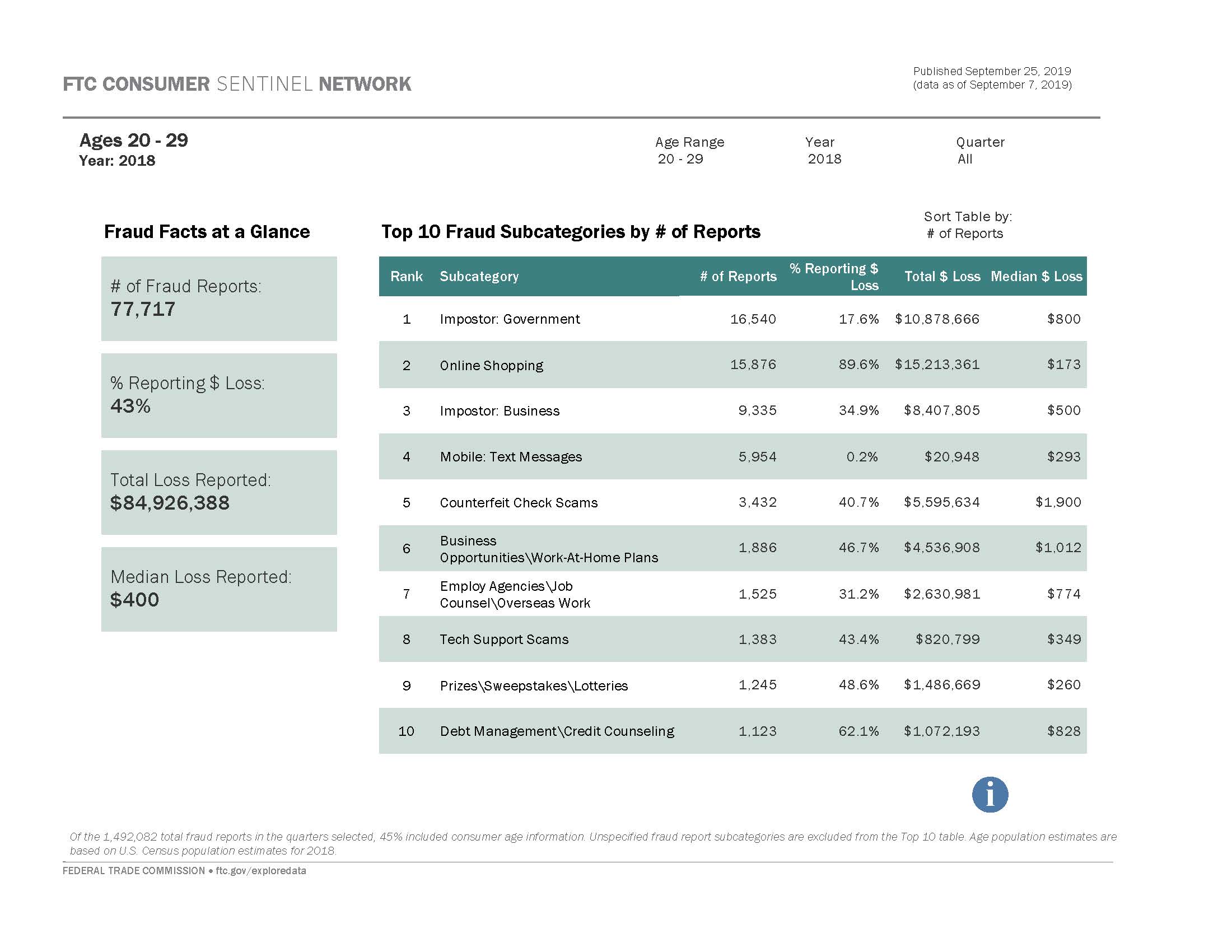Click the # of Fraud Reports fact box

[219, 298]
